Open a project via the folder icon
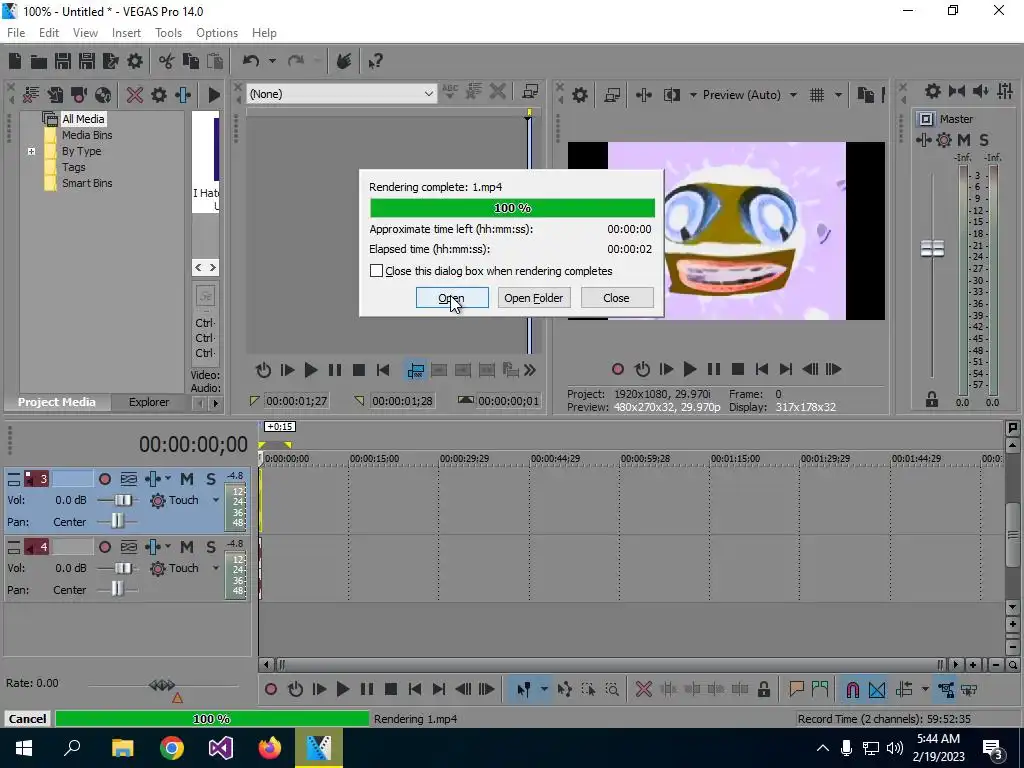1024x768 pixels. 39,61
